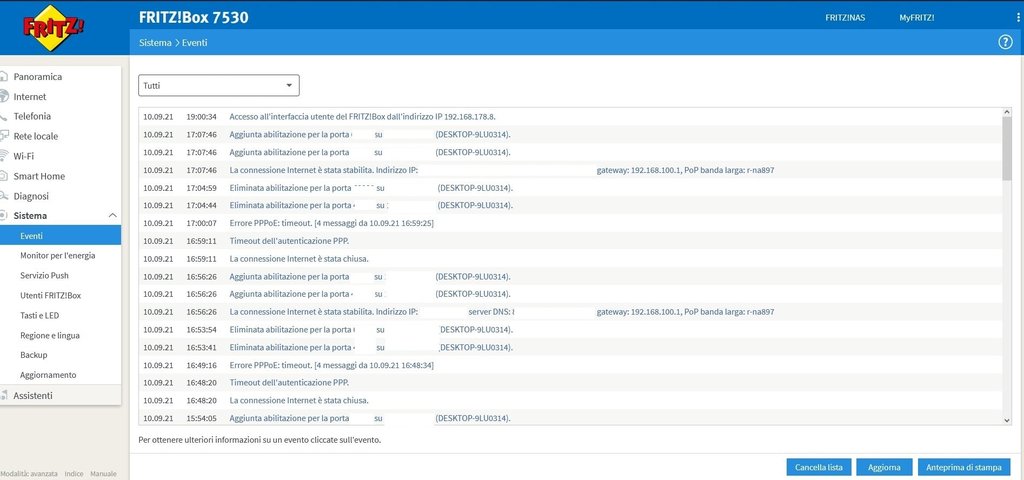Open the FRITZ!NAS link
1024x480 pixels.
pyautogui.click(x=844, y=18)
